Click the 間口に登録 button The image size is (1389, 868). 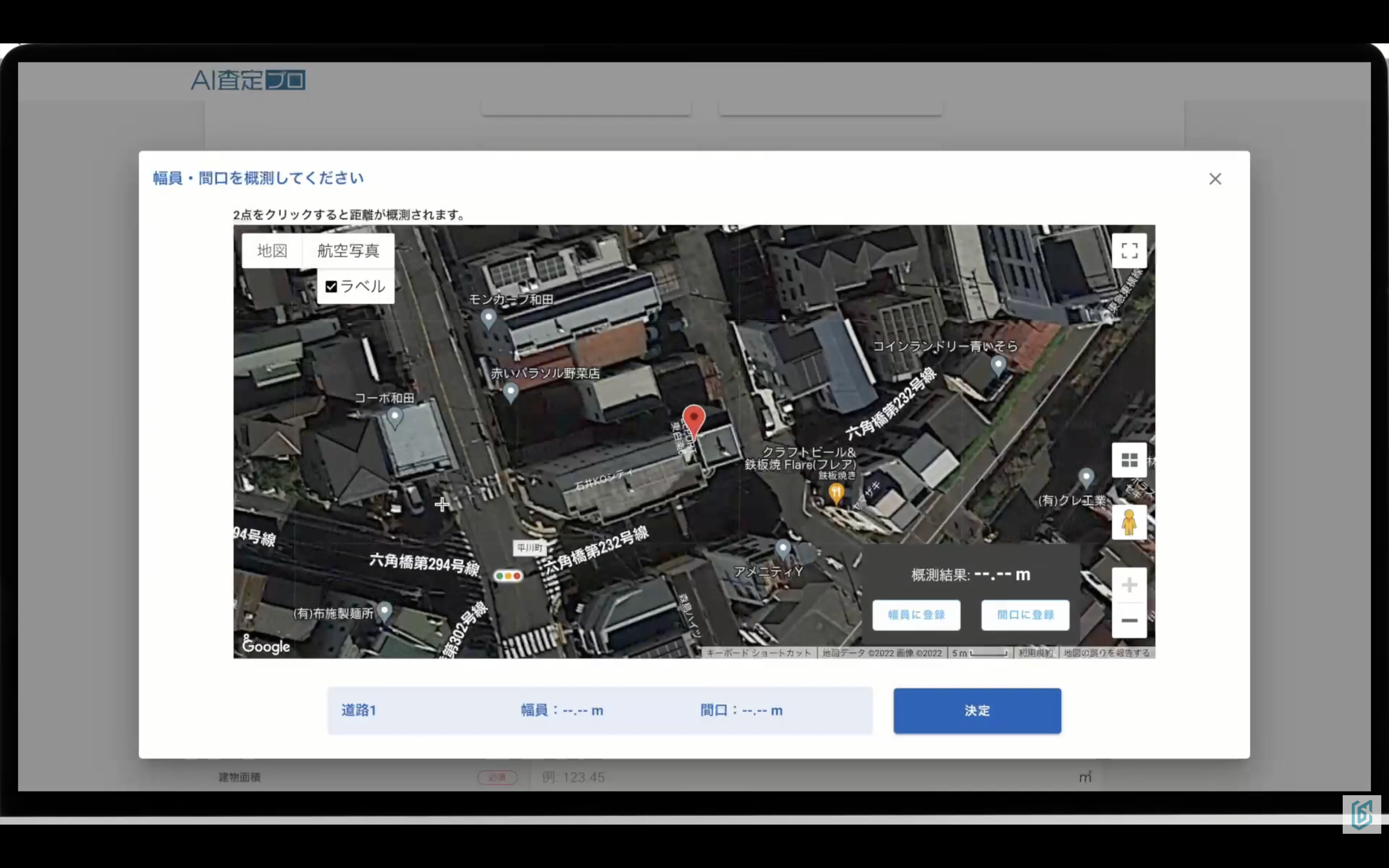pyautogui.click(x=1025, y=615)
